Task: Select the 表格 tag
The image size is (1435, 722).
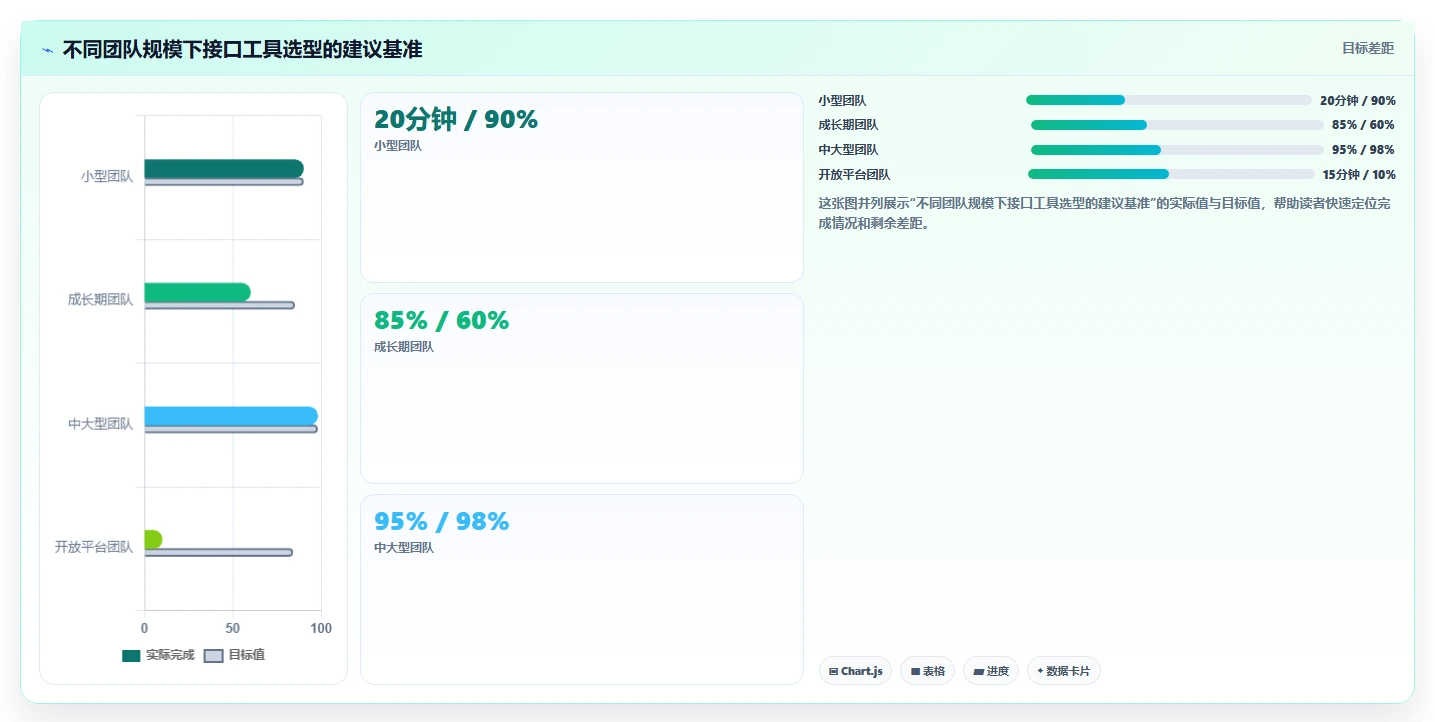Action: (x=927, y=671)
